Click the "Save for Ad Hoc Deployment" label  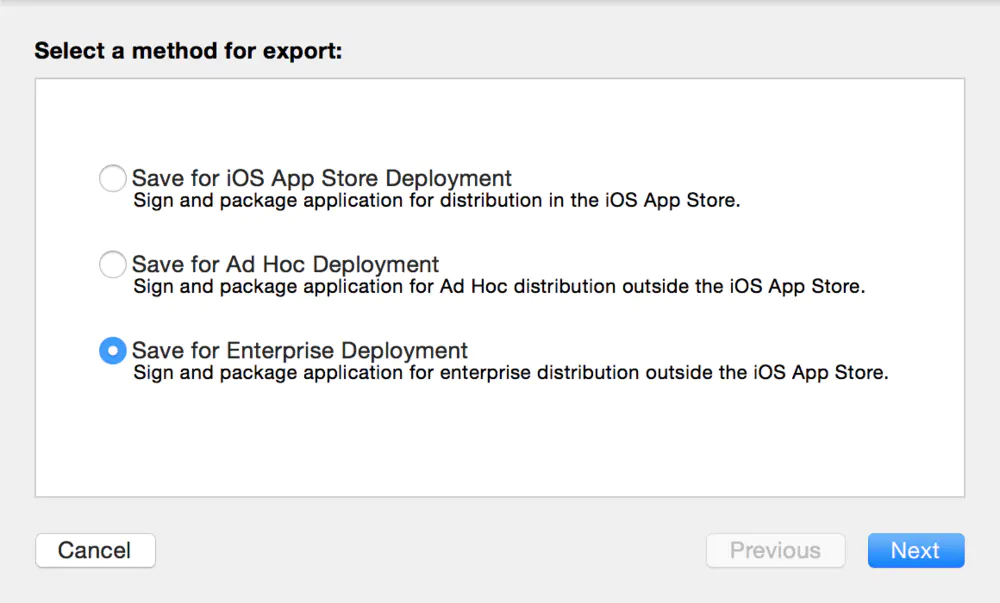[x=285, y=264]
